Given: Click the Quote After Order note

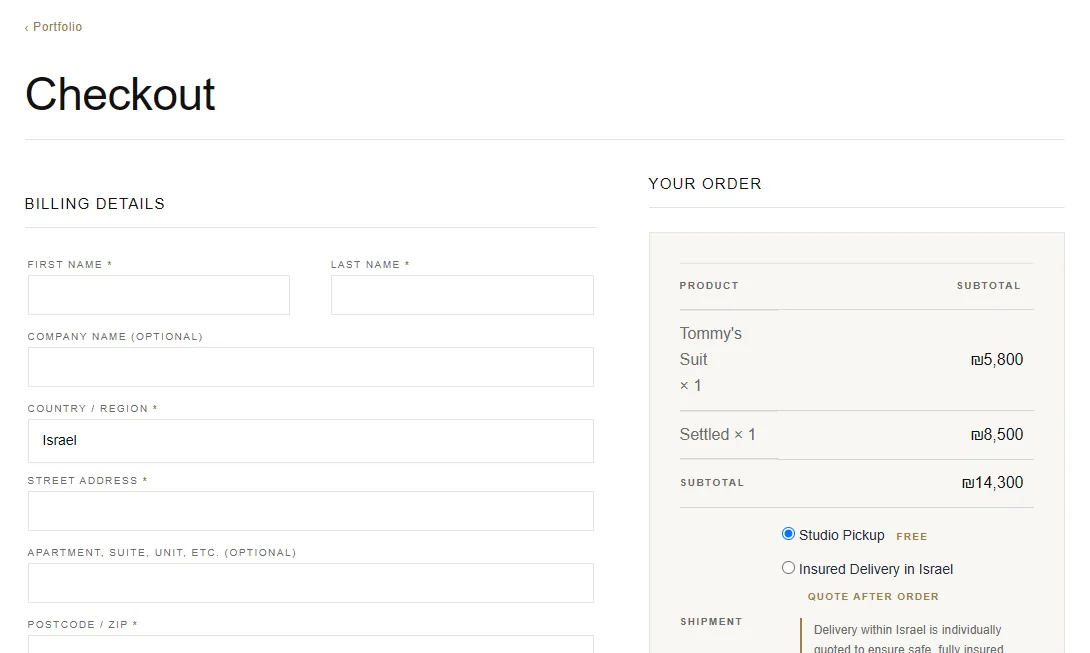Looking at the screenshot, I should point(873,597).
